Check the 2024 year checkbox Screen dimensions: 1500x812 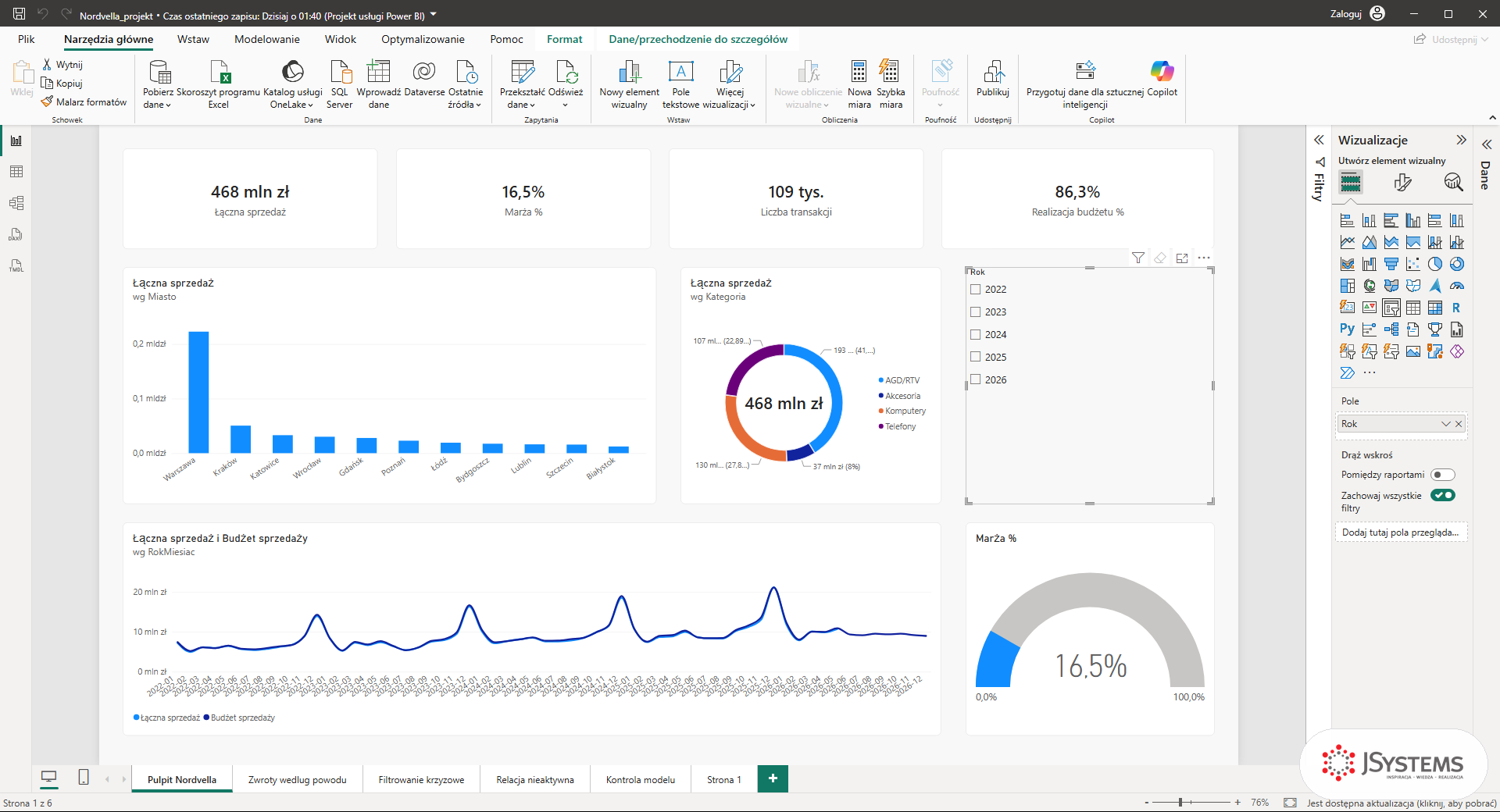[975, 334]
